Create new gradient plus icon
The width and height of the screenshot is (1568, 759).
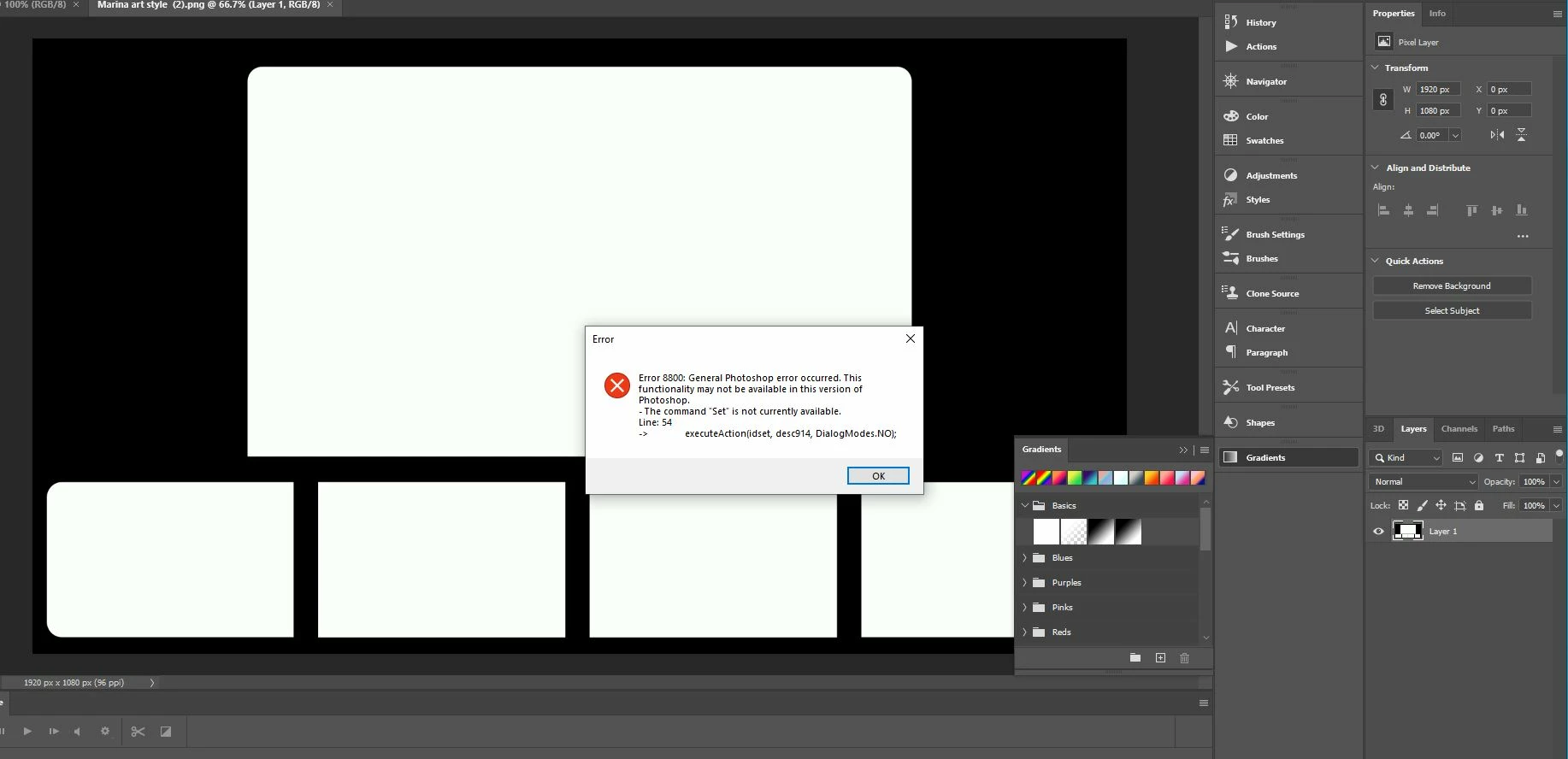1160,657
